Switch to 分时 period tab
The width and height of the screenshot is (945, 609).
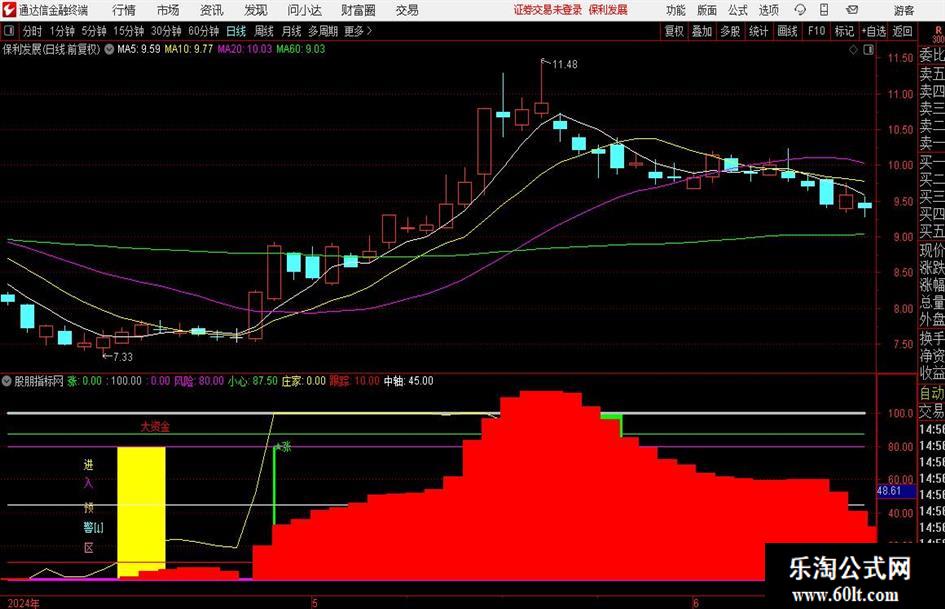32,31
